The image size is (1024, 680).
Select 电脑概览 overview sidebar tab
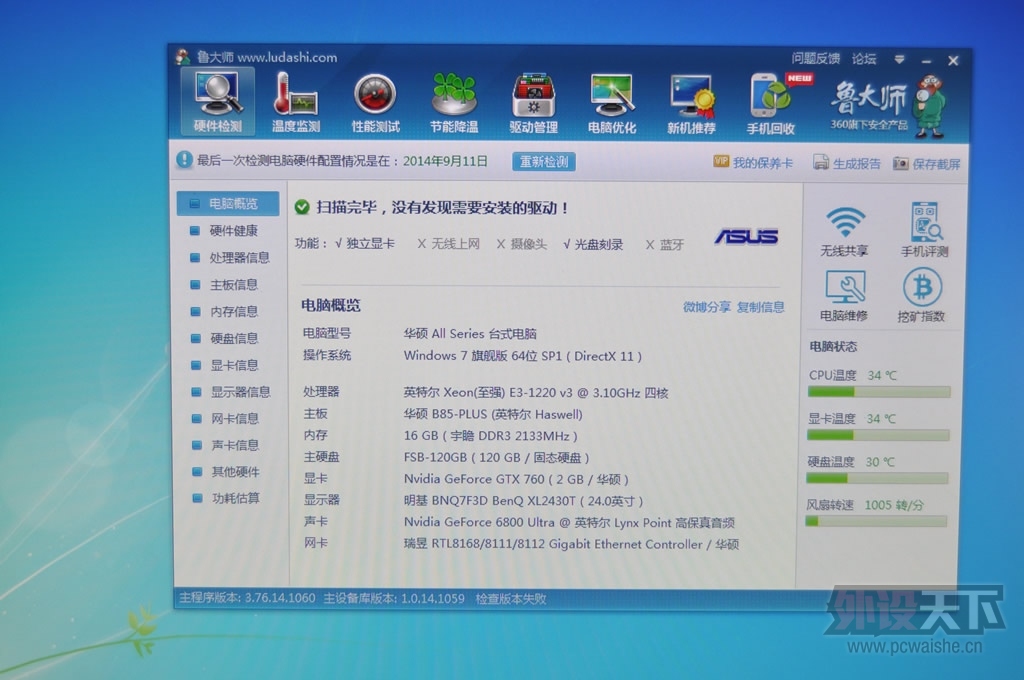tap(228, 204)
